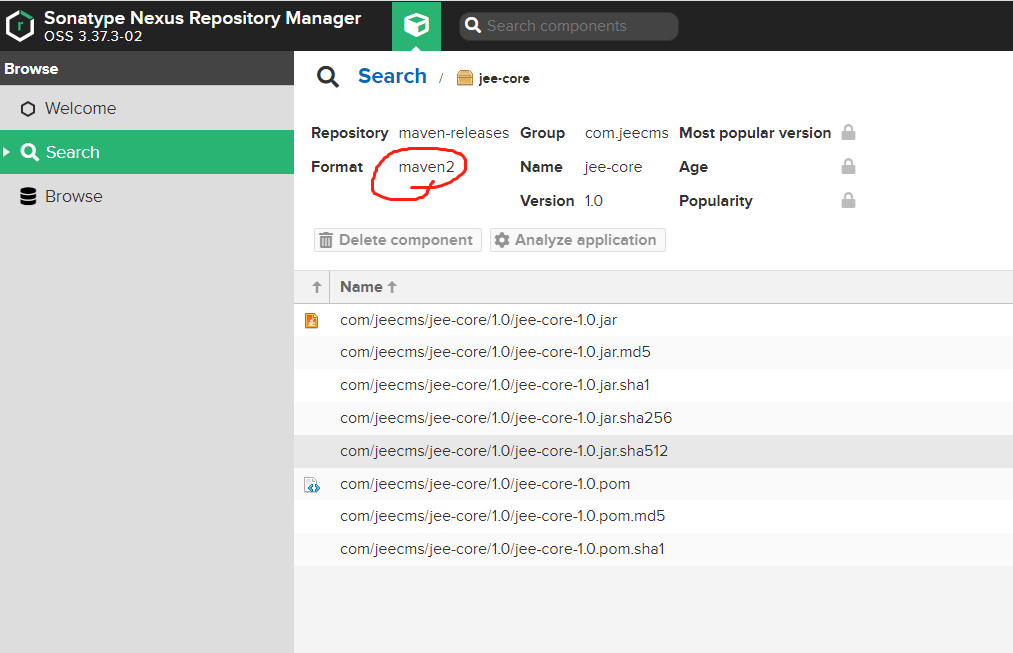The height and width of the screenshot is (653, 1013).
Task: Click the lock icon beside Popularity
Action: coord(848,201)
